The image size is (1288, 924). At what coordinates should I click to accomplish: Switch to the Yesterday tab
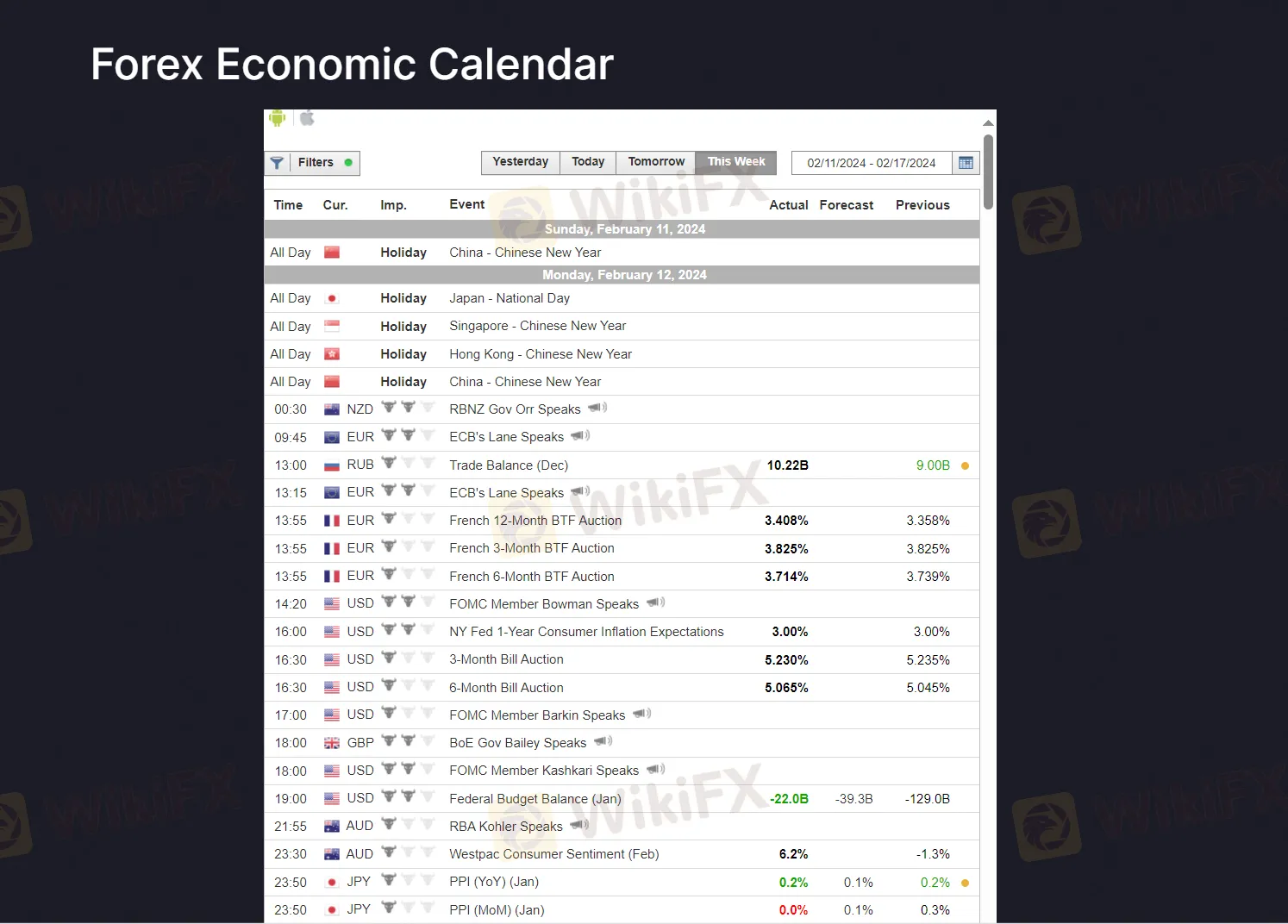pos(520,162)
